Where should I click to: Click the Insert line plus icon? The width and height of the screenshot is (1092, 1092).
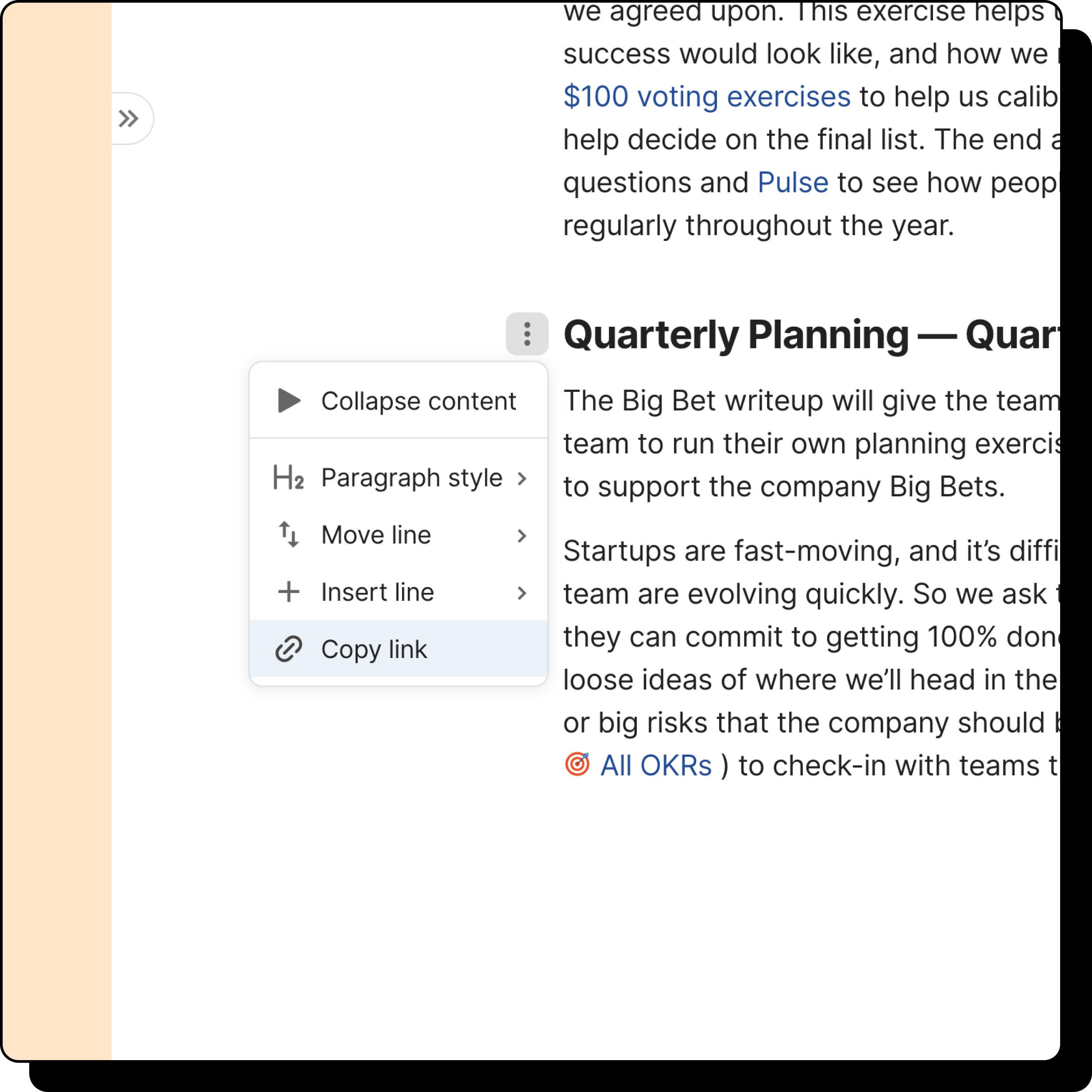tap(288, 592)
